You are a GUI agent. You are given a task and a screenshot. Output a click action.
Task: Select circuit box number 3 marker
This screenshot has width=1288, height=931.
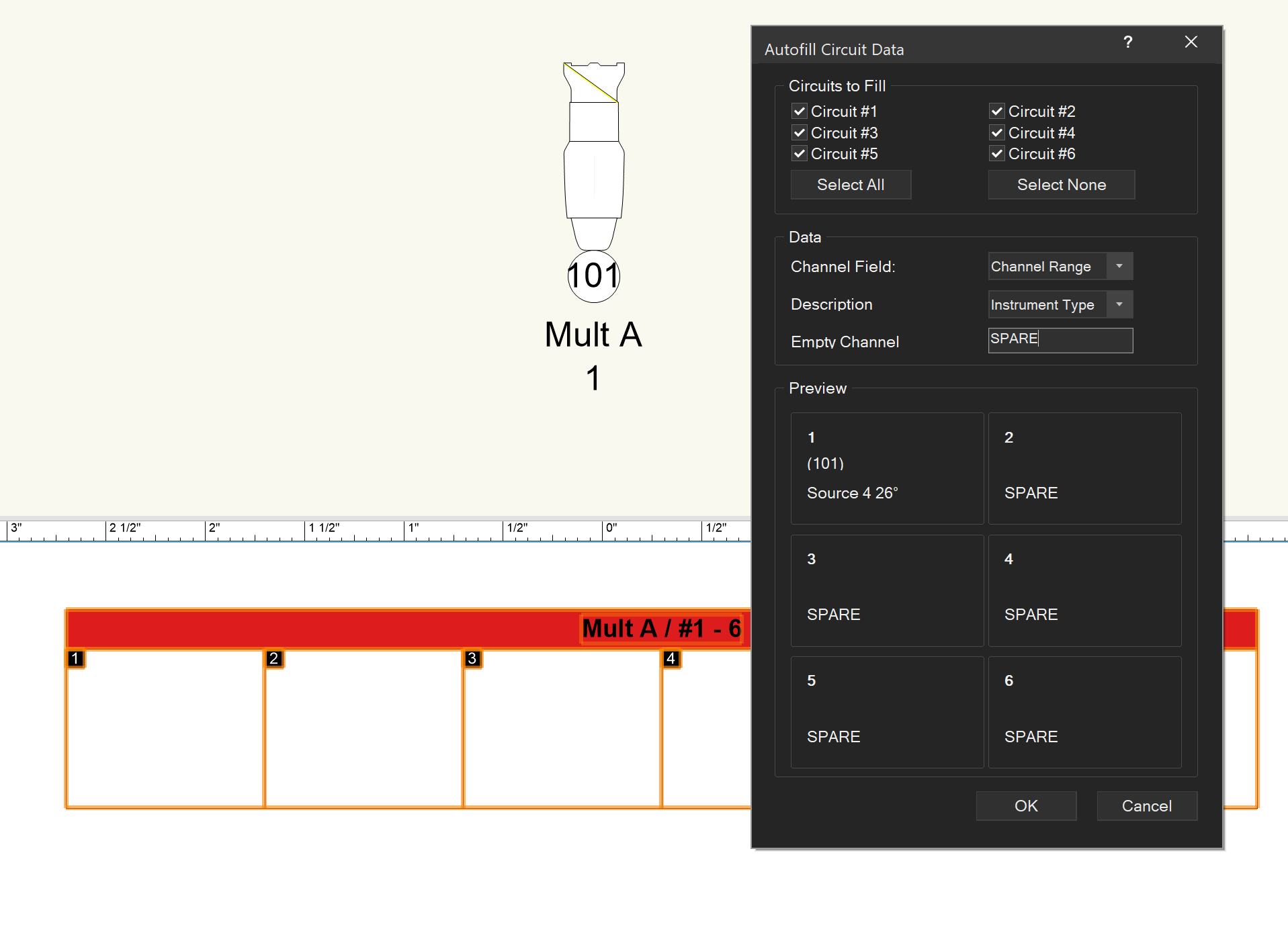point(472,658)
